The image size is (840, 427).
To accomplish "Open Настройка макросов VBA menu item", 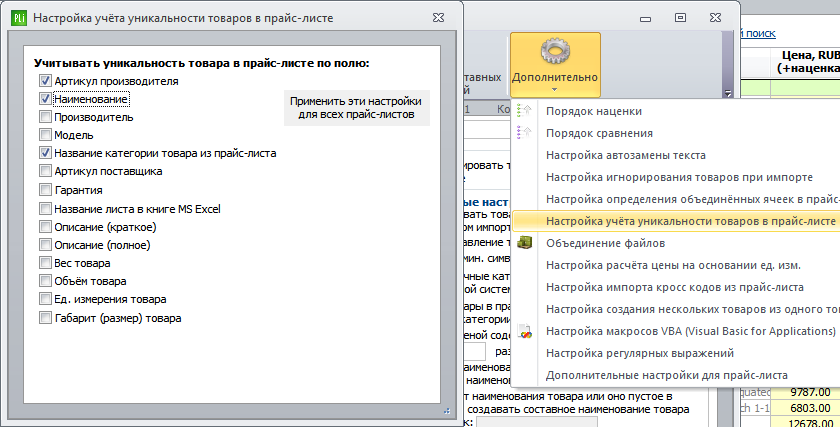I will tap(676, 331).
